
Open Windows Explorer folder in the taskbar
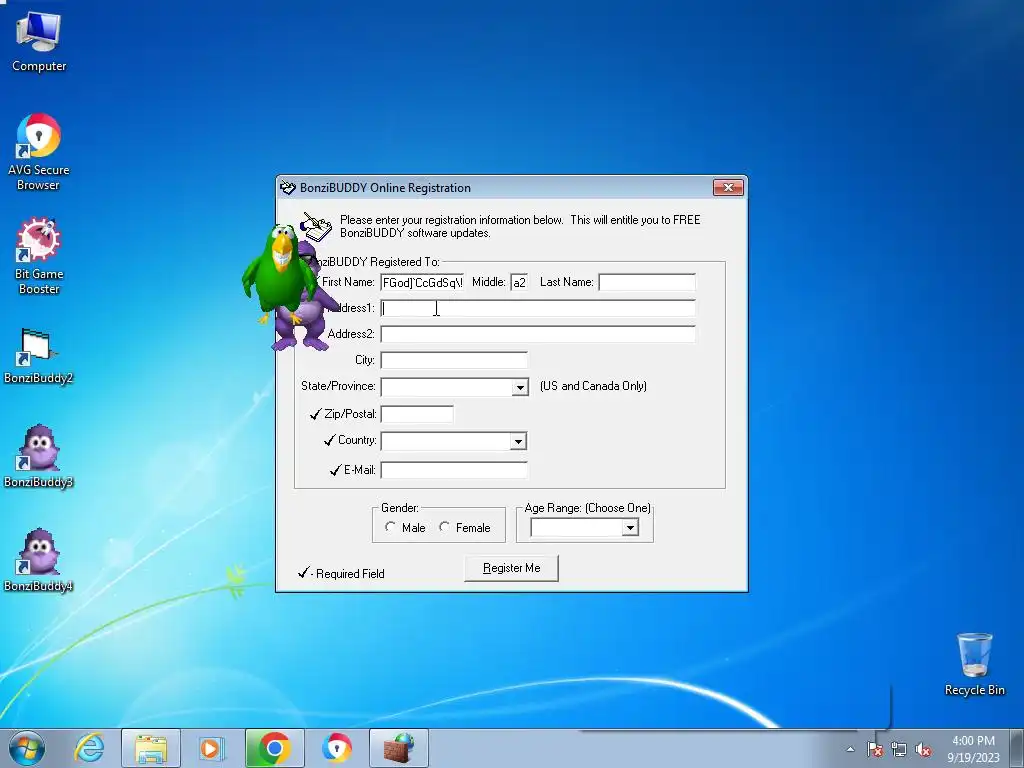pos(151,748)
